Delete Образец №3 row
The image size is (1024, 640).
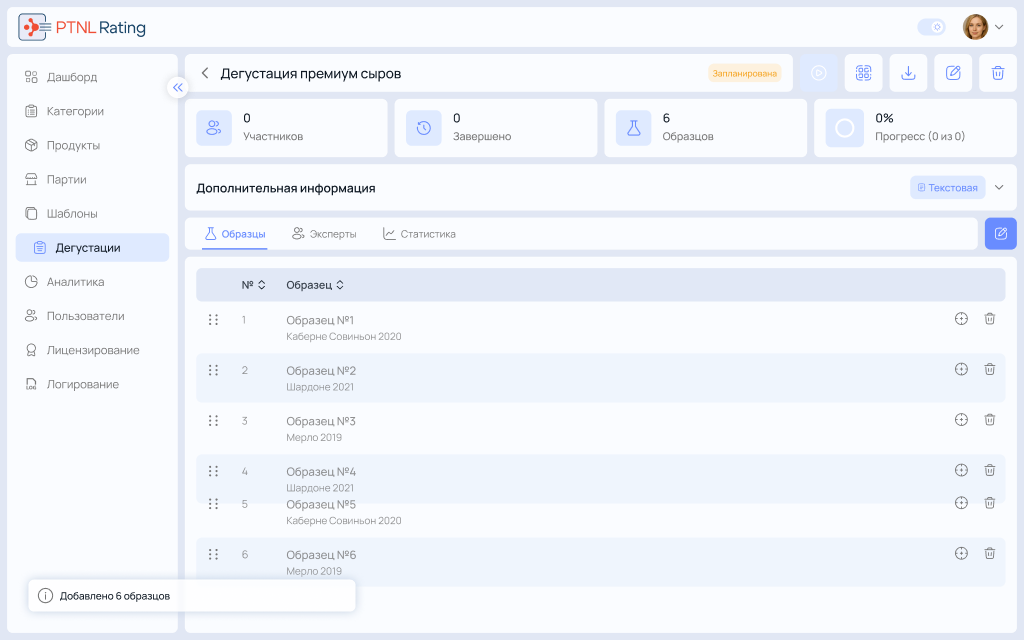[x=989, y=420]
